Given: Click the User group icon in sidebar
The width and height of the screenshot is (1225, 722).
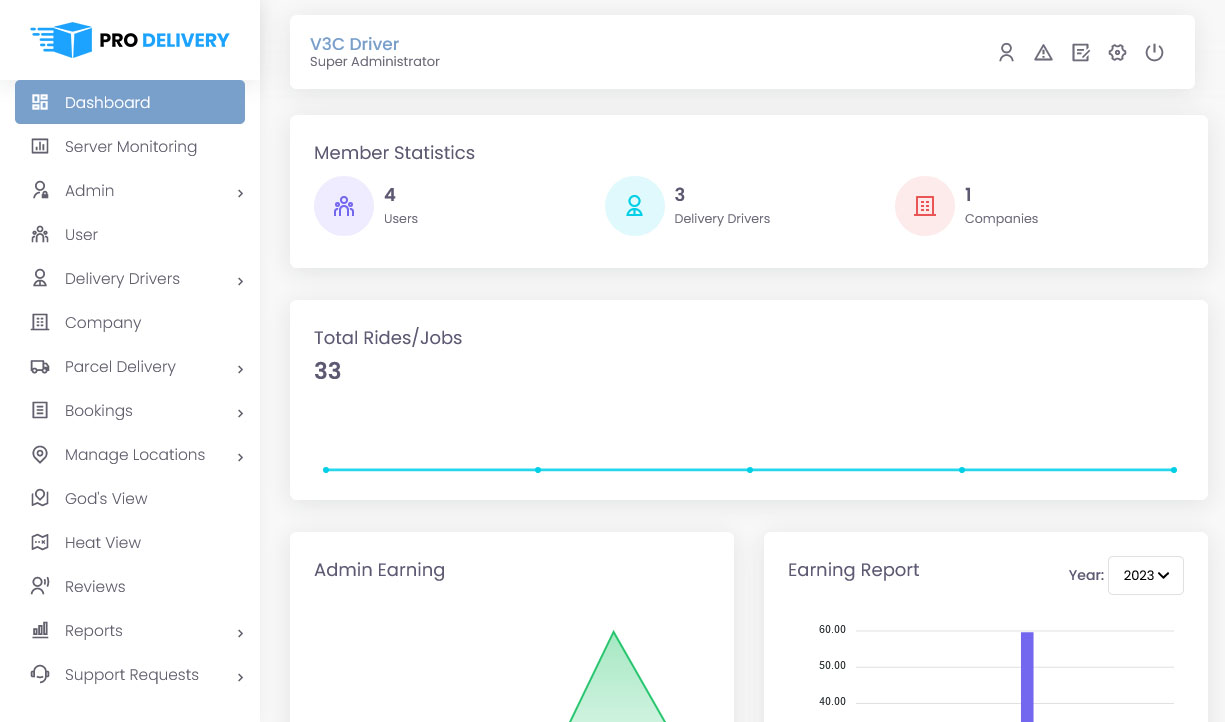Looking at the screenshot, I should [x=40, y=234].
